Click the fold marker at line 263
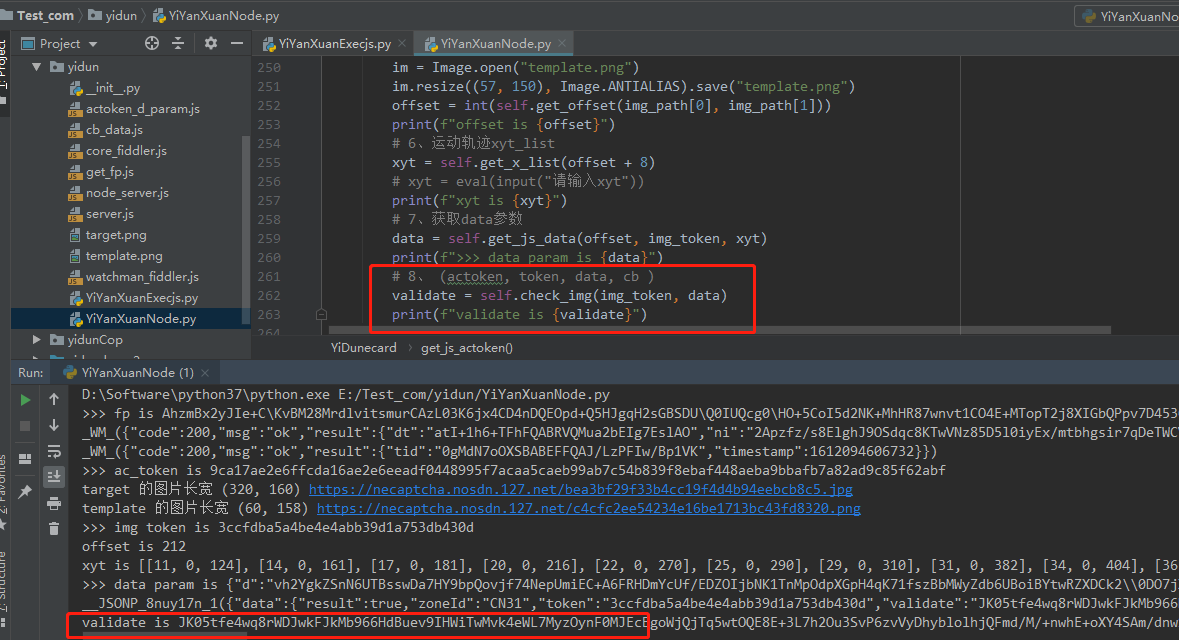 [x=321, y=314]
